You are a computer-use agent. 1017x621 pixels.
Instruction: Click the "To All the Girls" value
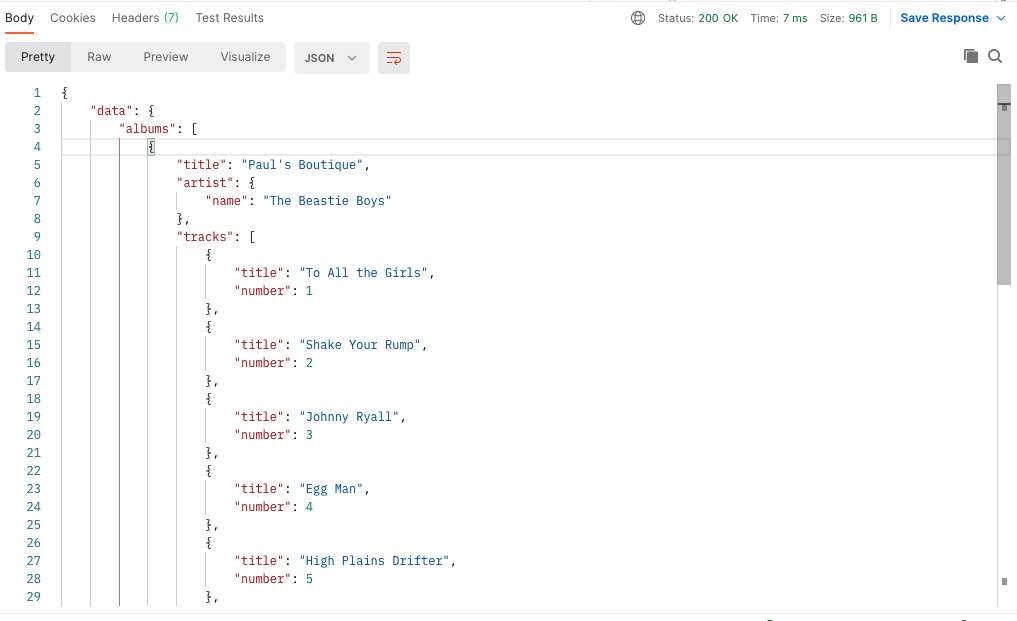(x=363, y=273)
